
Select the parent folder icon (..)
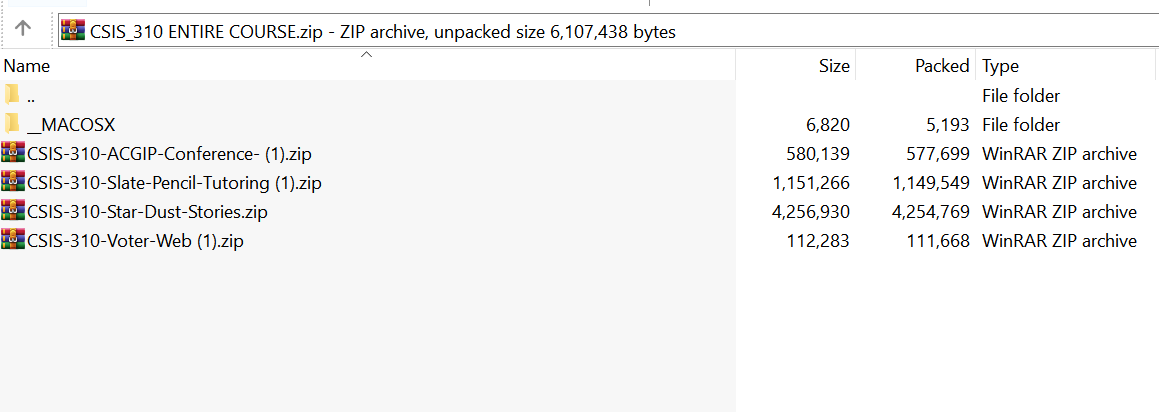pos(13,96)
